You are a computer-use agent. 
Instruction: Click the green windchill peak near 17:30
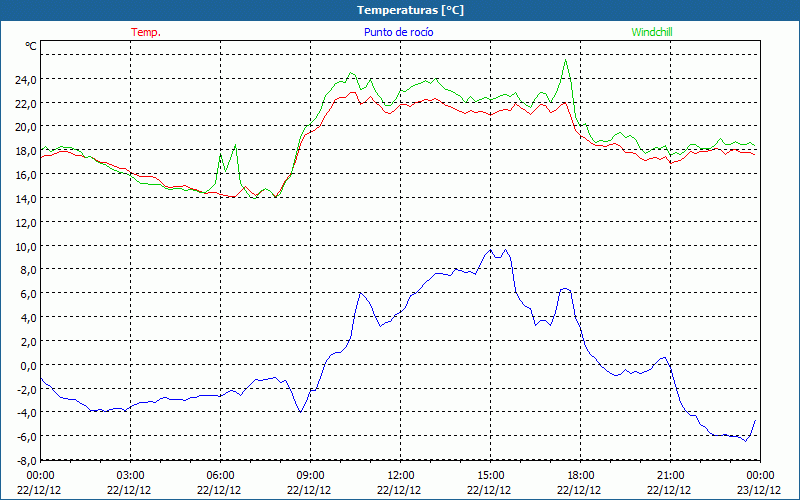[x=565, y=61]
